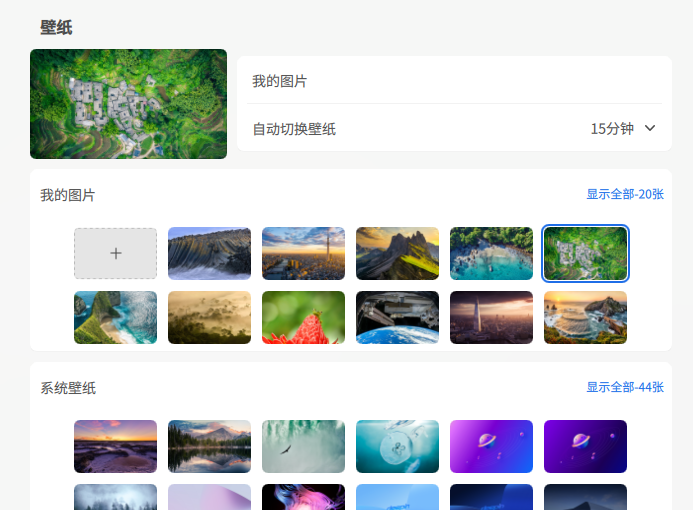Select the mountain peaks green slope wallpaper
The width and height of the screenshot is (693, 510).
tap(397, 253)
